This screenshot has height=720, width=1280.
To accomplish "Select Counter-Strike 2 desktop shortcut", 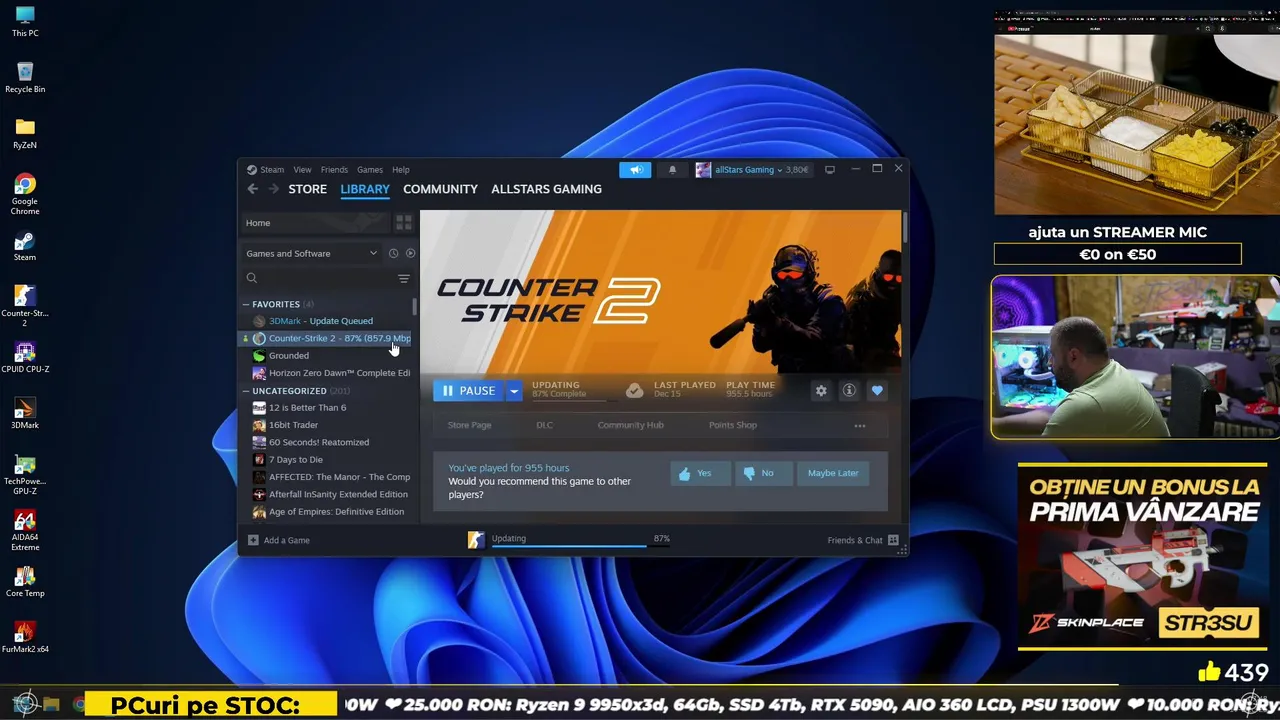I will [25, 305].
